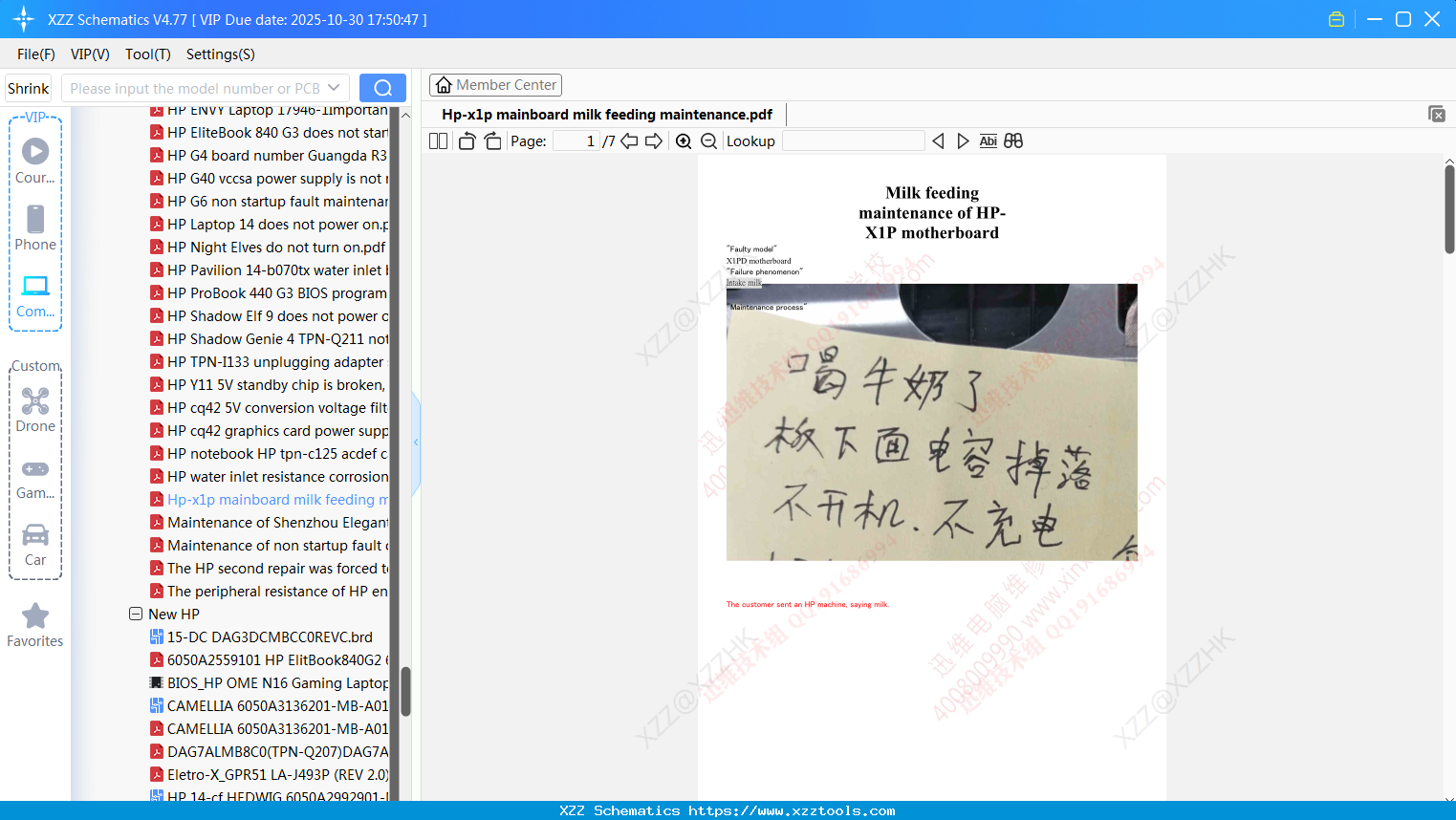Click the yellow VIP badge in title bar
The height and width of the screenshot is (820, 1456).
point(1336,19)
